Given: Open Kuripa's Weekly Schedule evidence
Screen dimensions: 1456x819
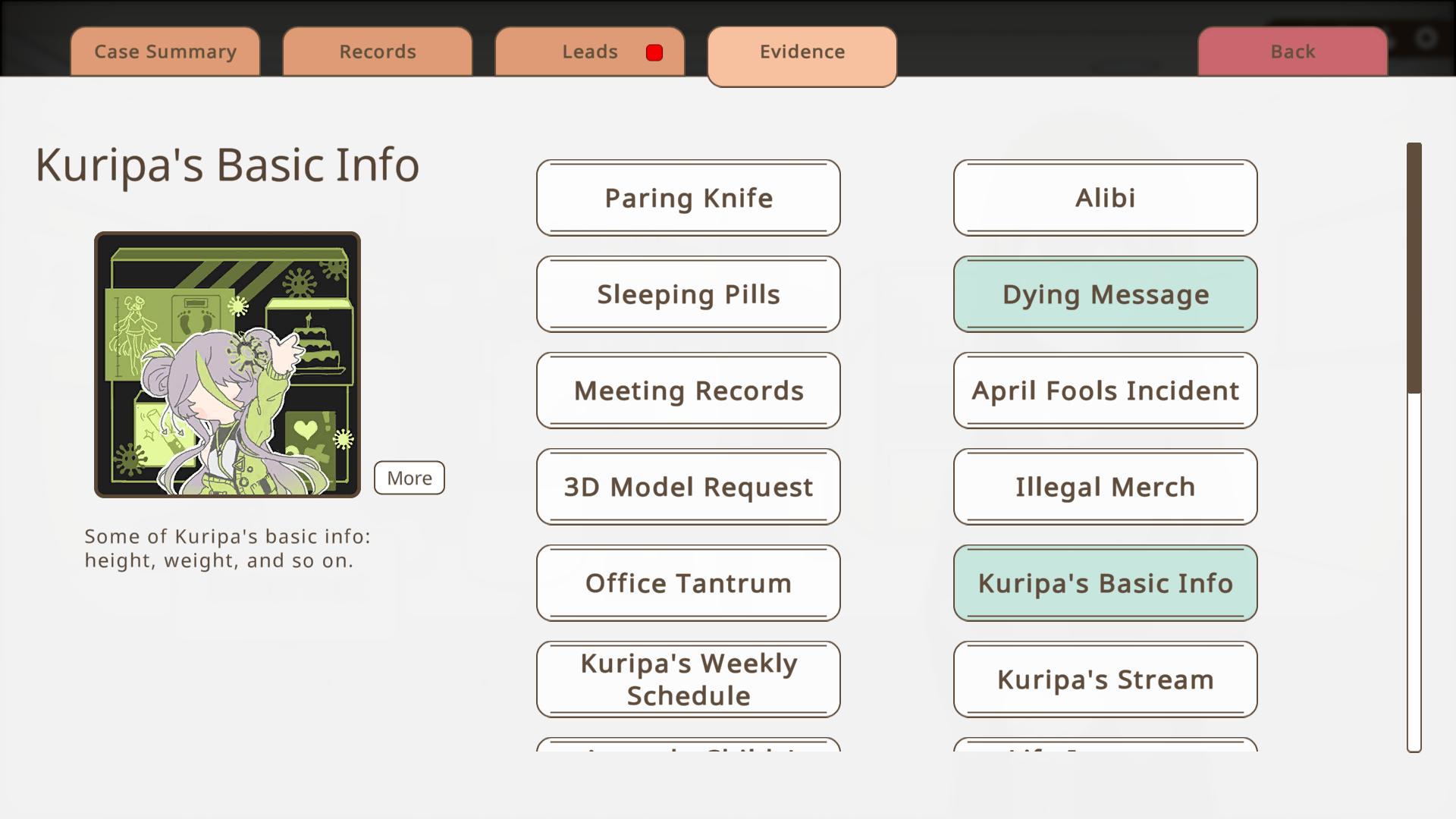Looking at the screenshot, I should click(x=688, y=679).
